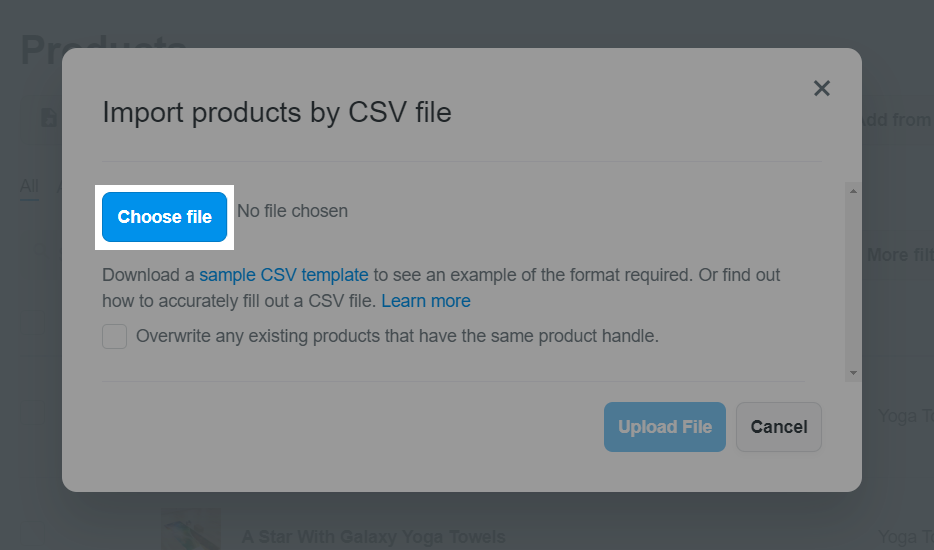Cancel the CSV import dialog

click(779, 427)
